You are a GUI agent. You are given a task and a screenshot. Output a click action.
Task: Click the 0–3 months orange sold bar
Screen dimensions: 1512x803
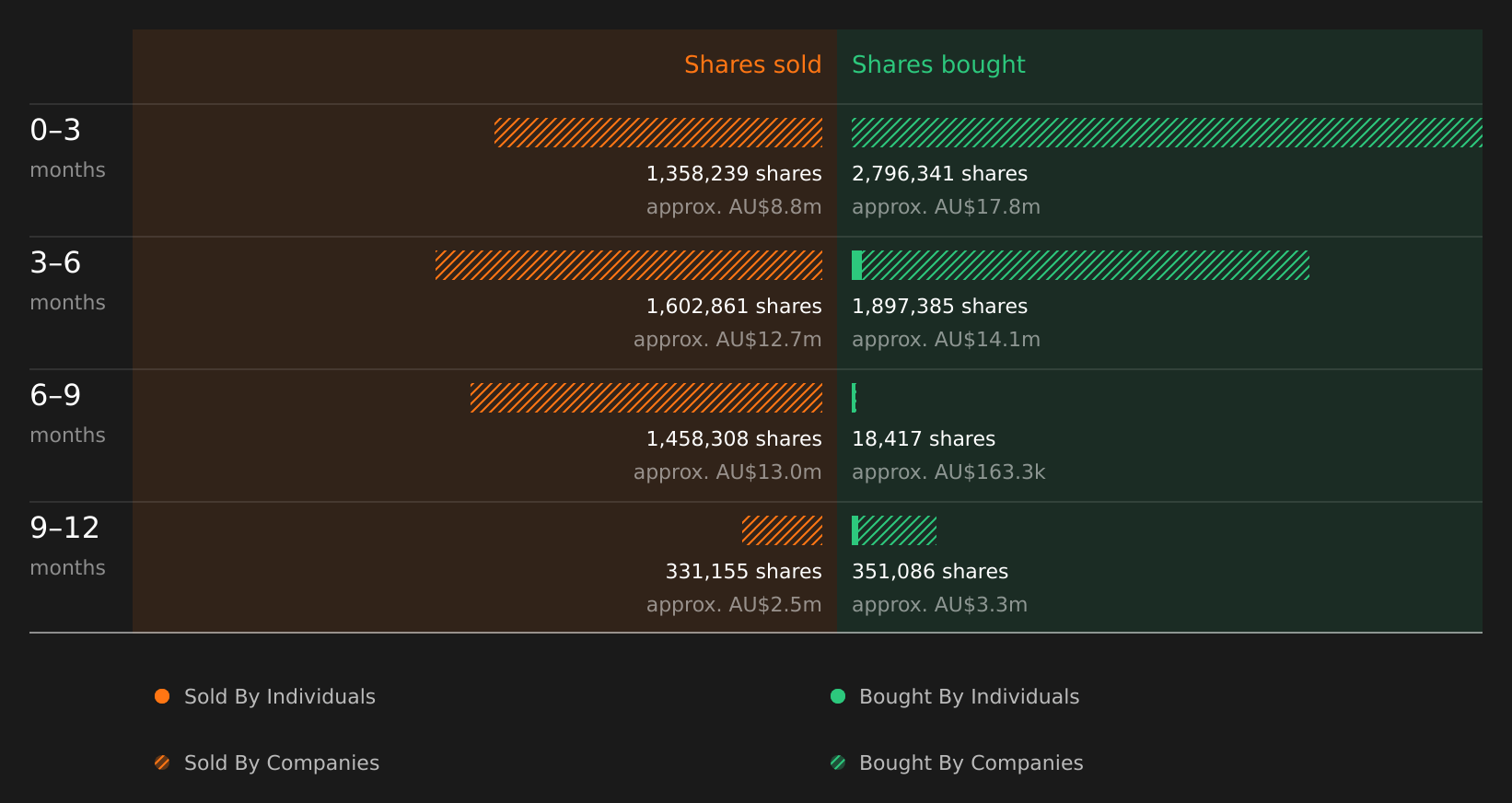coord(658,133)
